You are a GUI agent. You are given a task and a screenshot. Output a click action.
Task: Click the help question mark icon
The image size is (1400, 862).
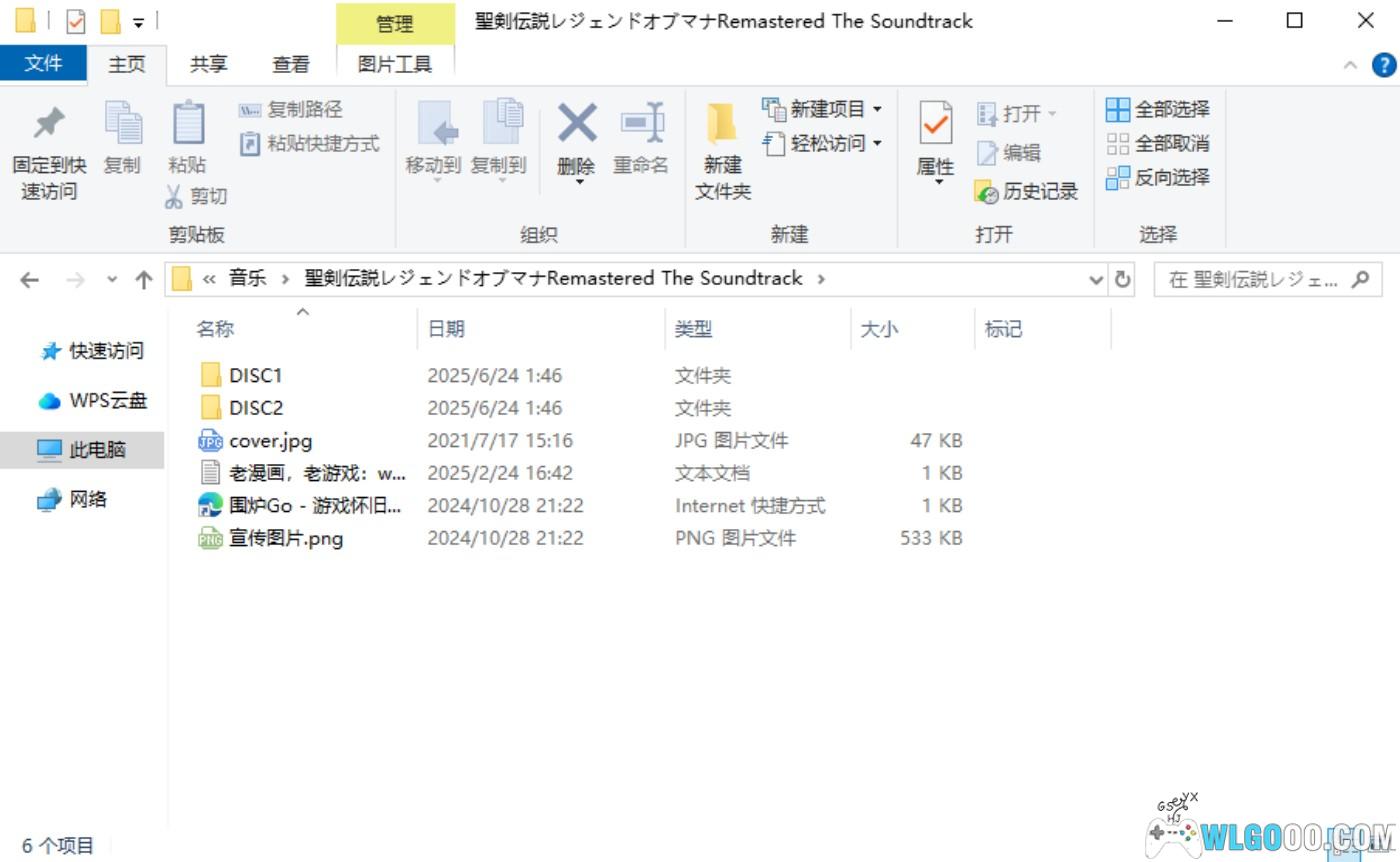(1384, 65)
